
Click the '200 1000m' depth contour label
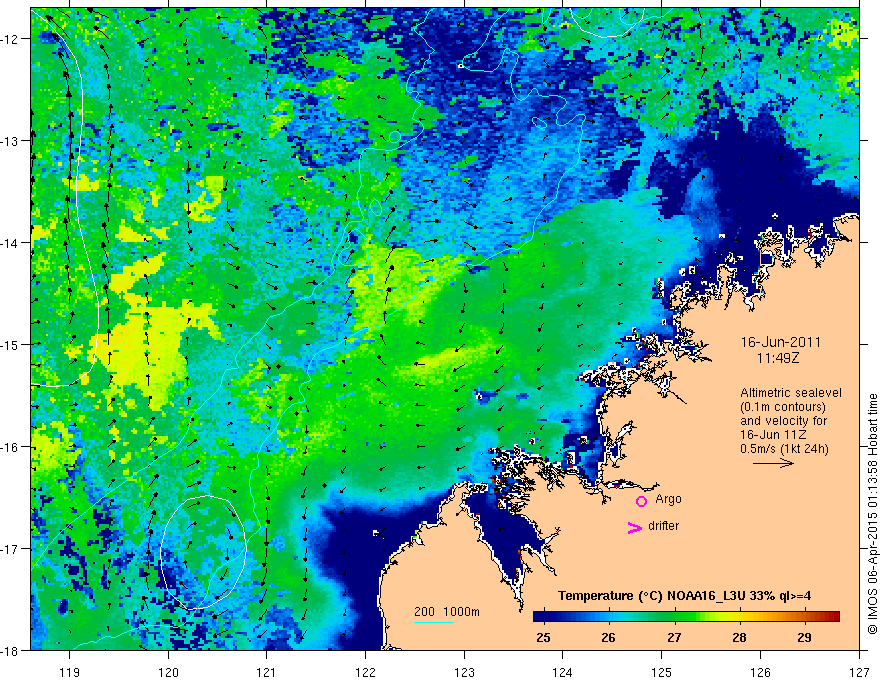click(x=447, y=612)
